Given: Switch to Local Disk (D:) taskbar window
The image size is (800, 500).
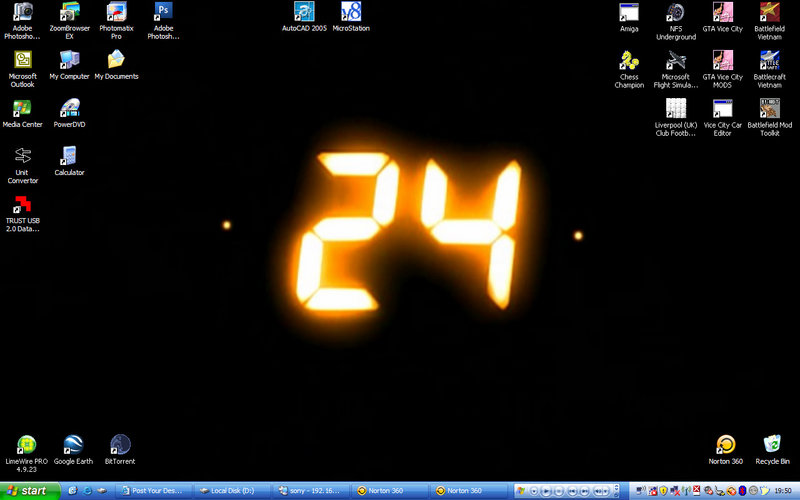Looking at the screenshot, I should 232,491.
